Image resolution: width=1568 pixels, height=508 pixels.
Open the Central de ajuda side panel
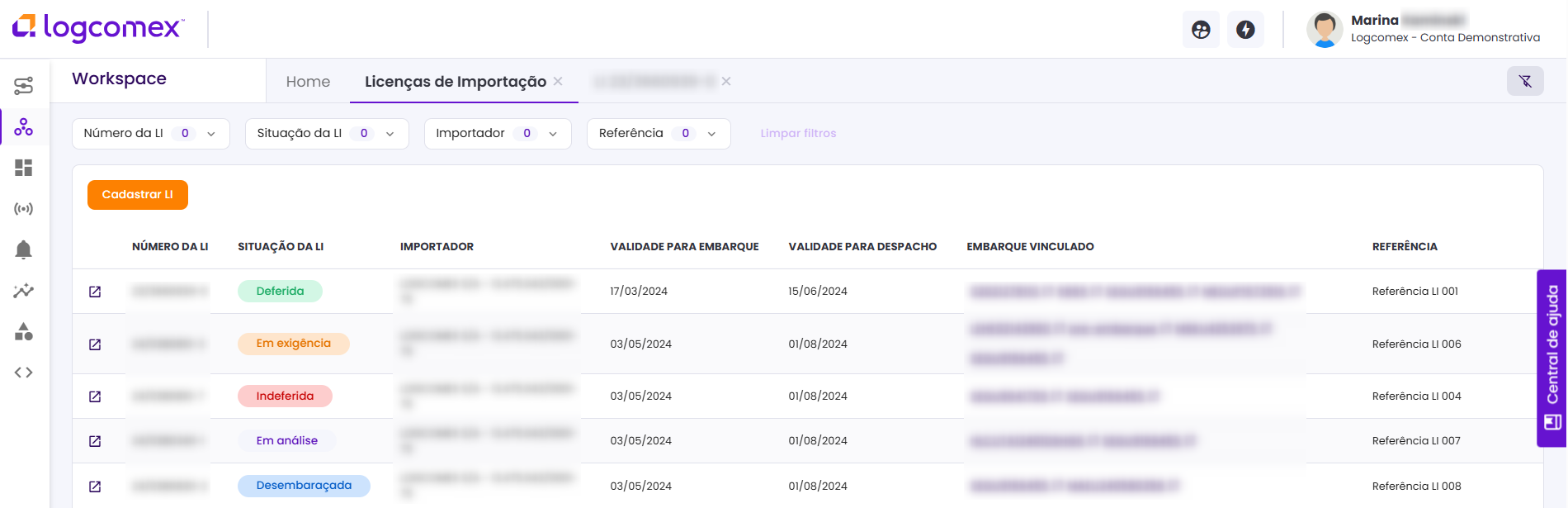click(1551, 358)
